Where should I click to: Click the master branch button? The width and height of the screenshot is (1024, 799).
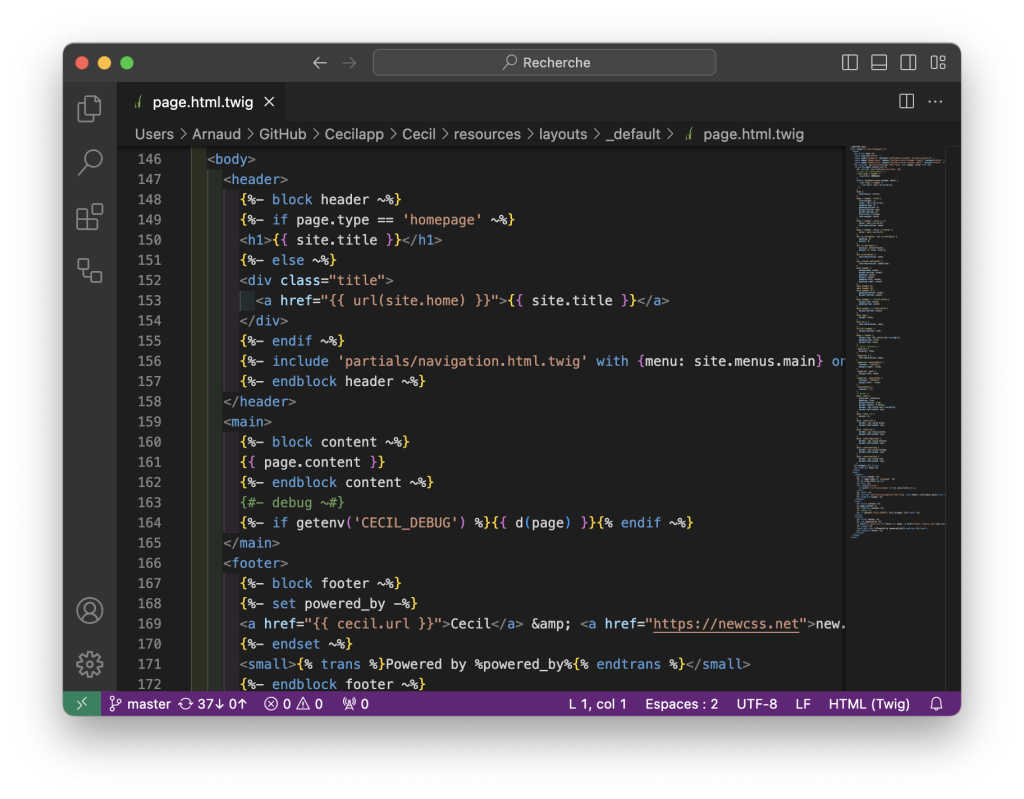click(140, 704)
